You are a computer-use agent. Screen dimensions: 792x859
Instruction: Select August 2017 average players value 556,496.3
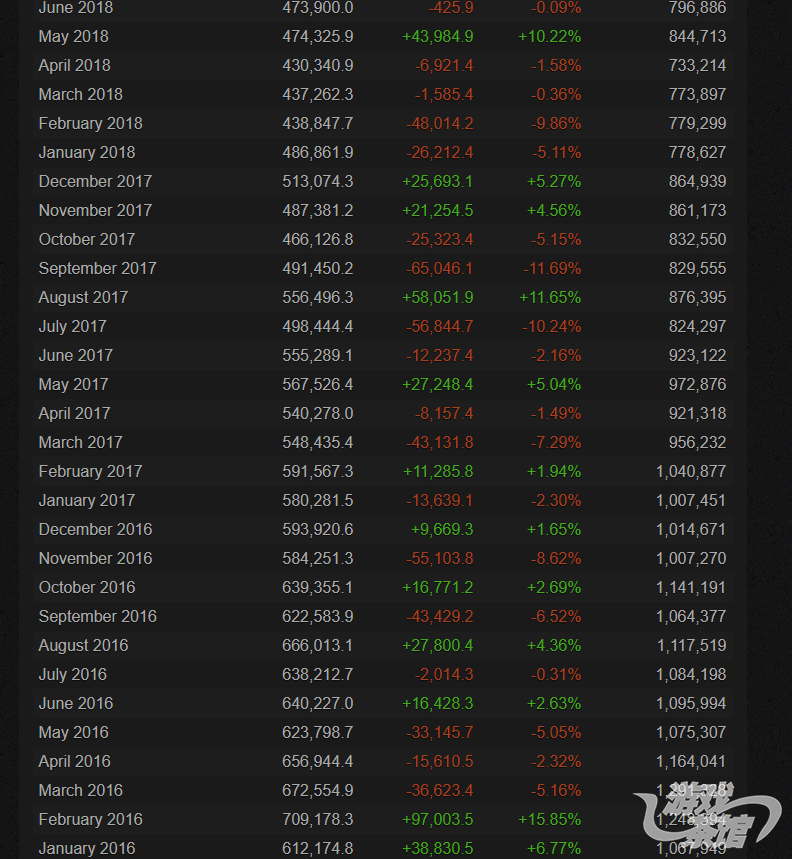pos(318,297)
